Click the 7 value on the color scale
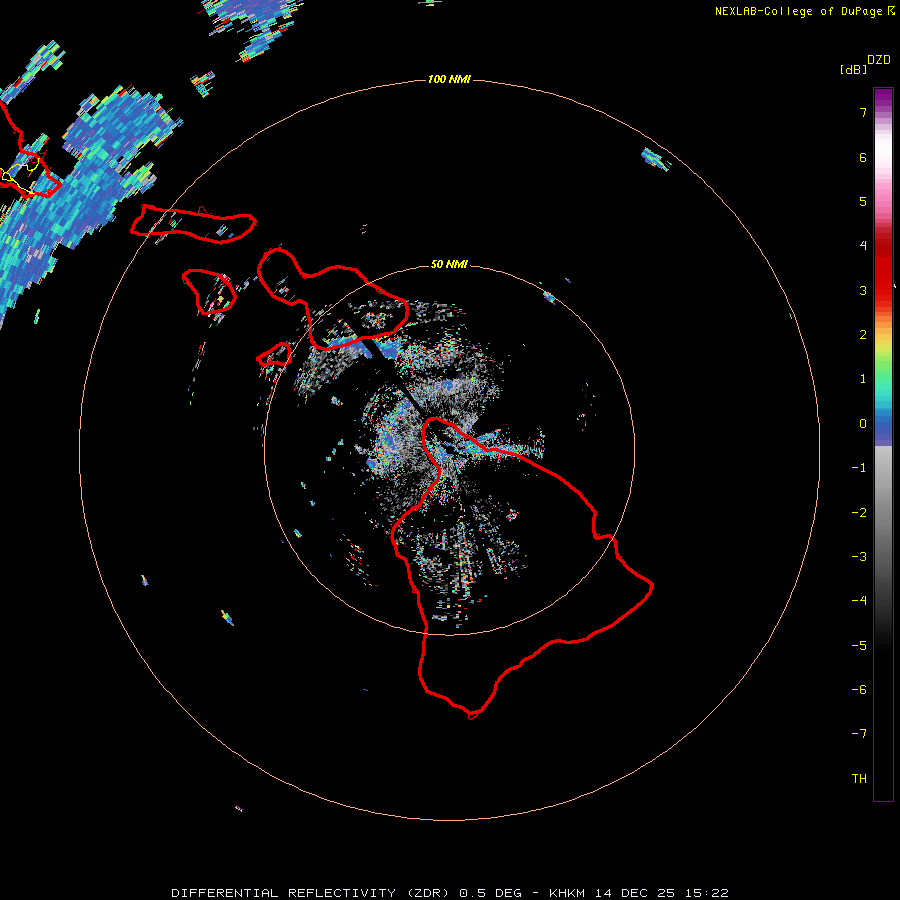This screenshot has height=900, width=900. (863, 112)
